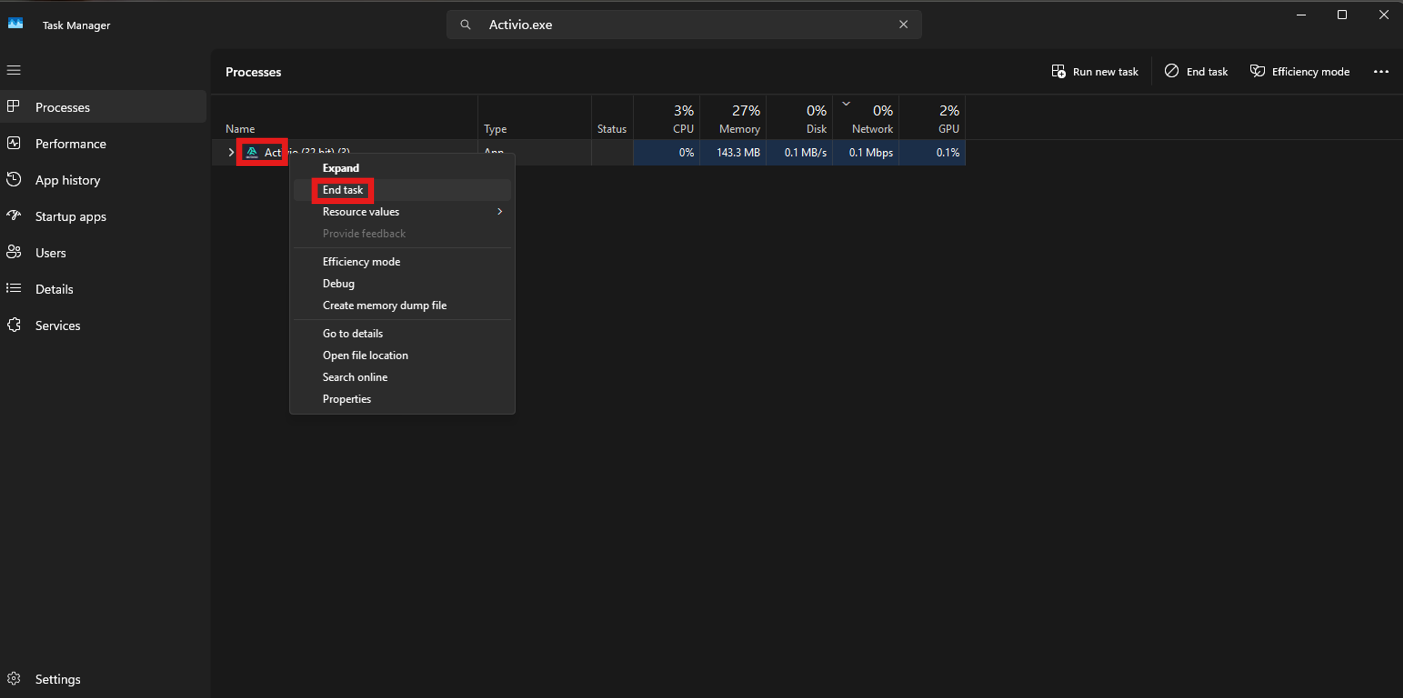This screenshot has width=1403, height=698.
Task: Click the three-dot more options icon
Action: (1381, 72)
